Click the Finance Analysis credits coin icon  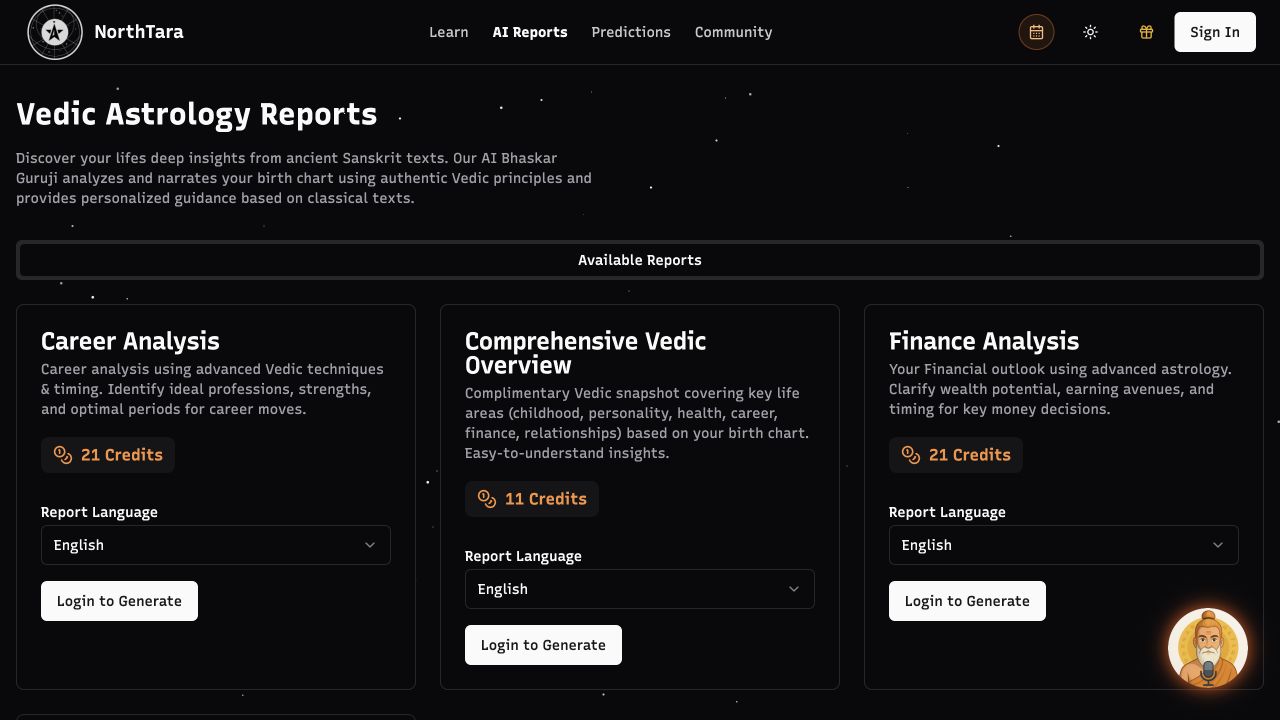point(911,455)
